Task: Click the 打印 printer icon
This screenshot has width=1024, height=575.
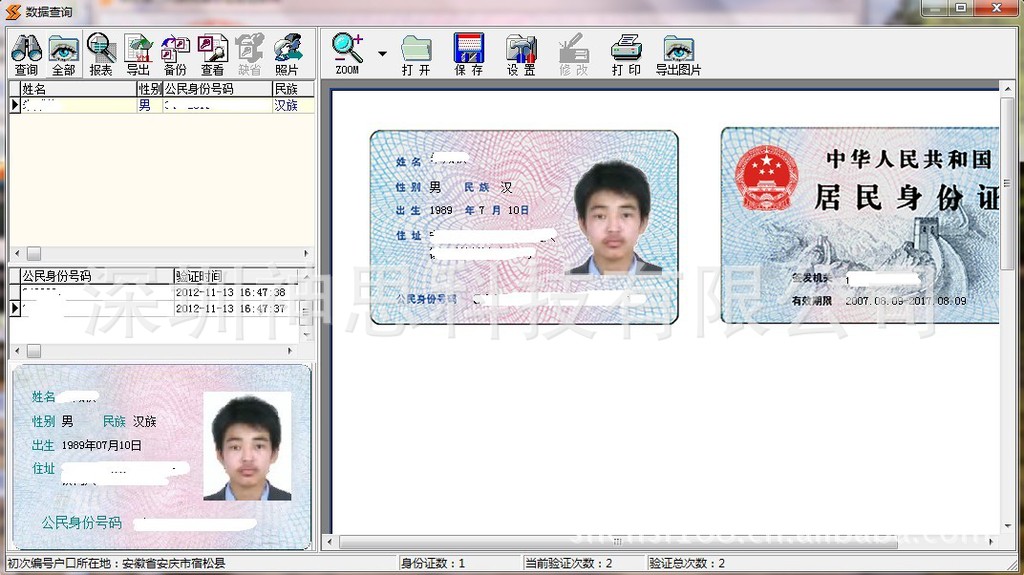Action: click(626, 54)
